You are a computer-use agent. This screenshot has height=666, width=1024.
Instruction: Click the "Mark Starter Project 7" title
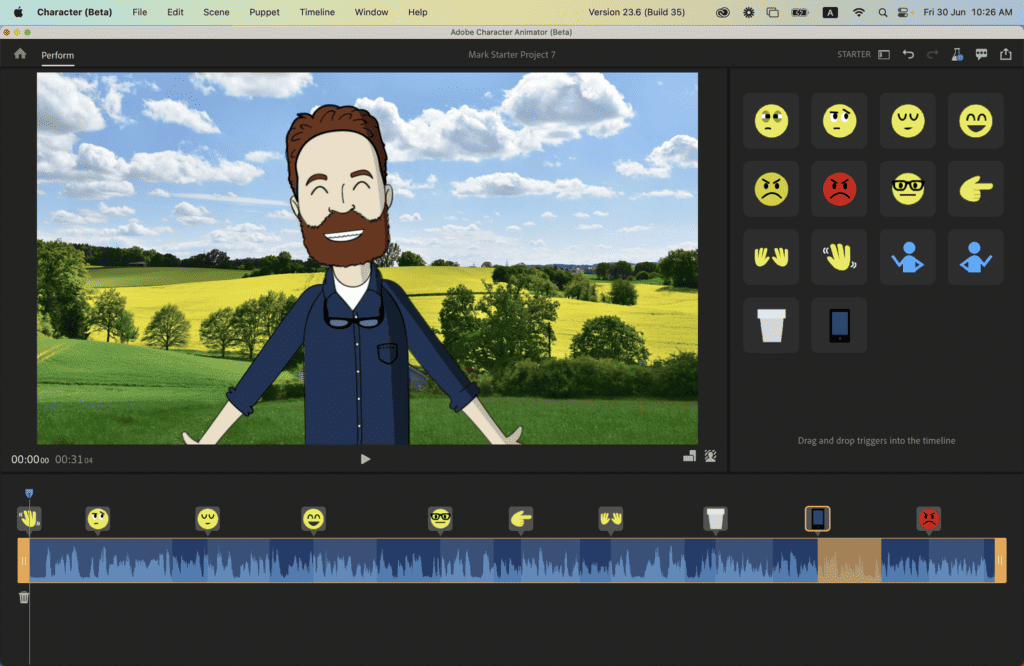[x=511, y=55]
